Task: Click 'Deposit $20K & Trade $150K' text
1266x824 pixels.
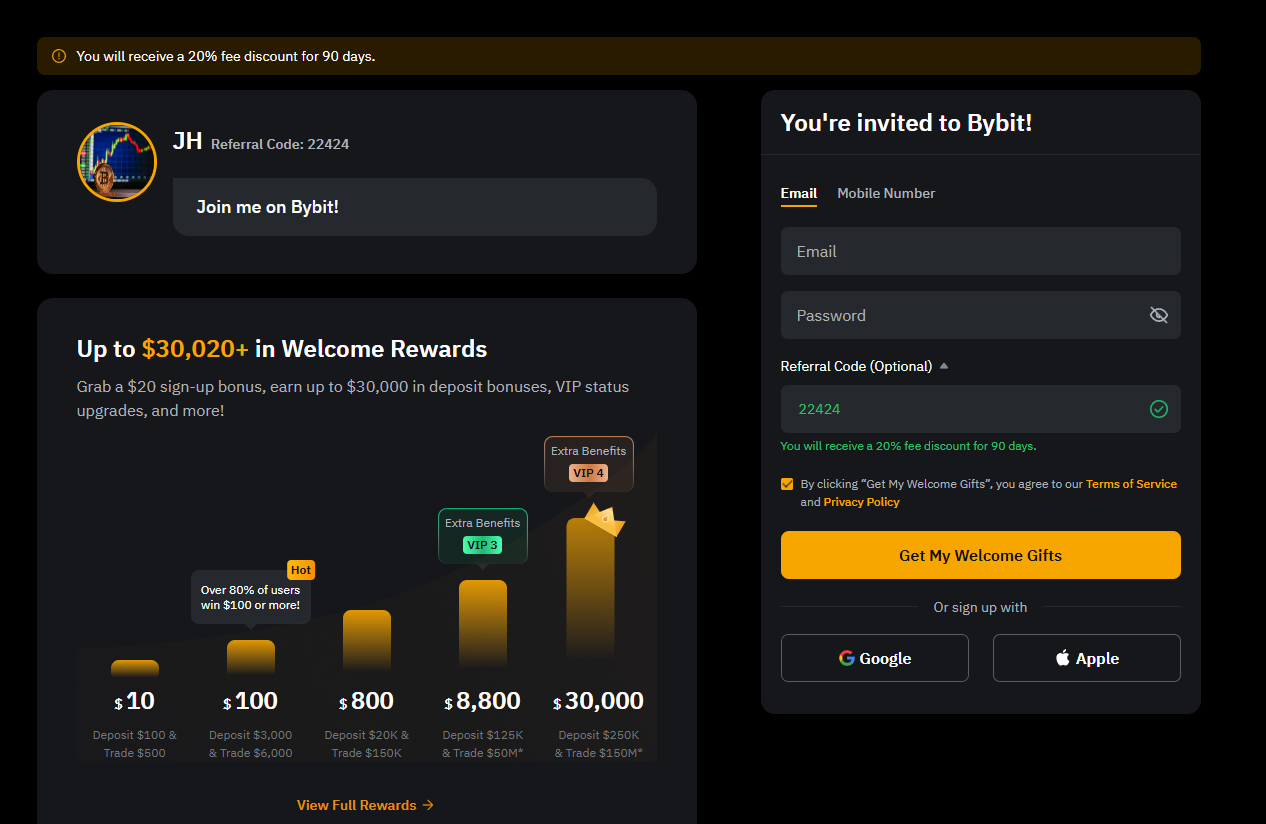Action: coord(367,744)
